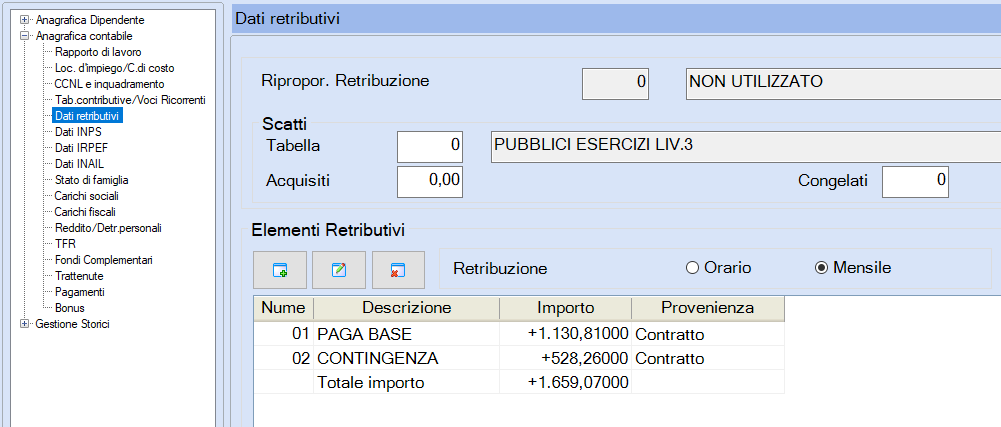Image resolution: width=1001 pixels, height=427 pixels.
Task: Open Dati INAIL section
Action: click(x=79, y=164)
